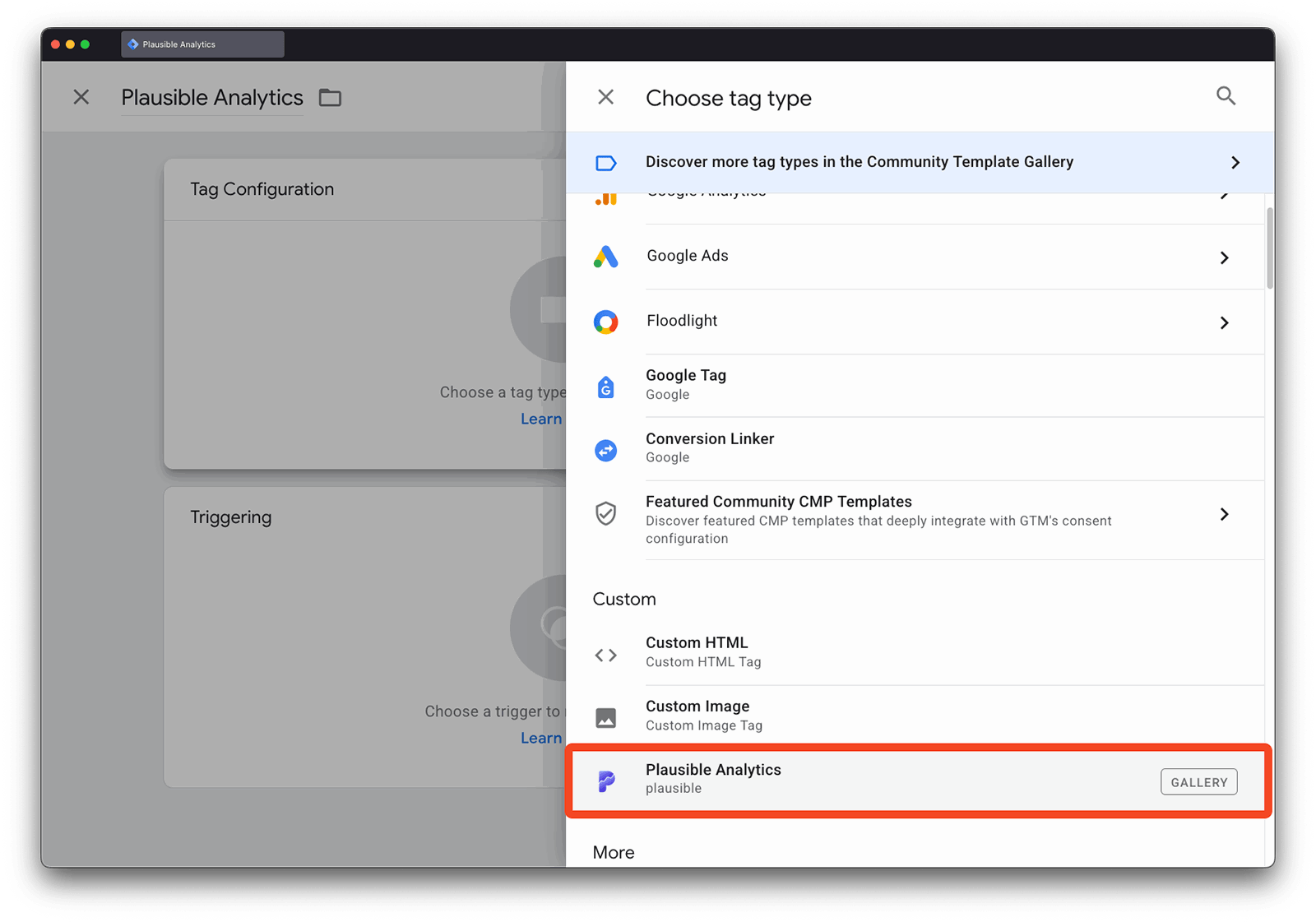Viewport: 1316px width, 922px height.
Task: Expand the Floodlight tag options chevron
Action: pos(1224,322)
